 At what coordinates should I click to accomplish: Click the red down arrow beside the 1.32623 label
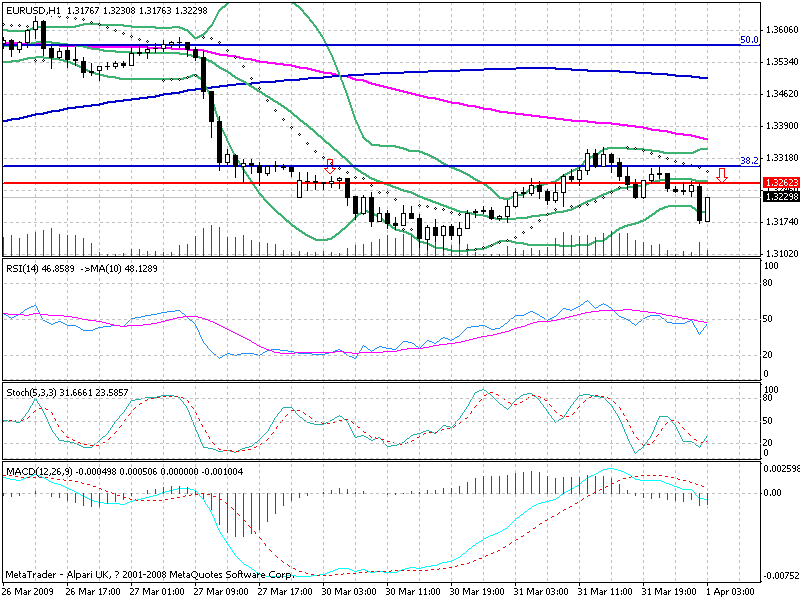pyautogui.click(x=721, y=175)
